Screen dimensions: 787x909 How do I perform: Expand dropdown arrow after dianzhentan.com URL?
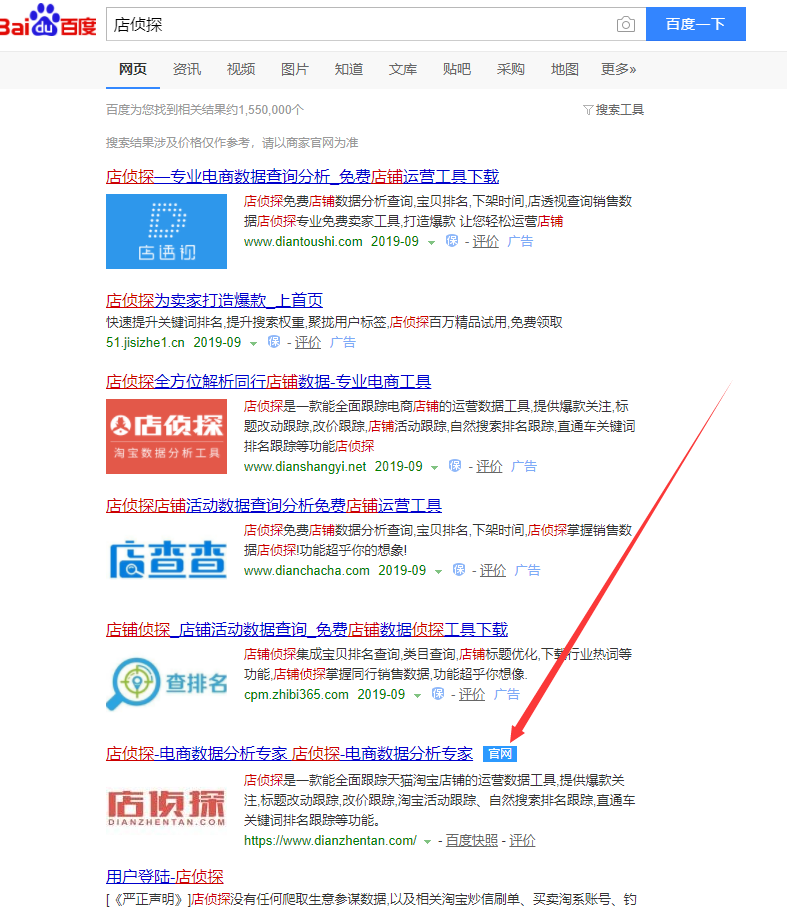(x=428, y=841)
